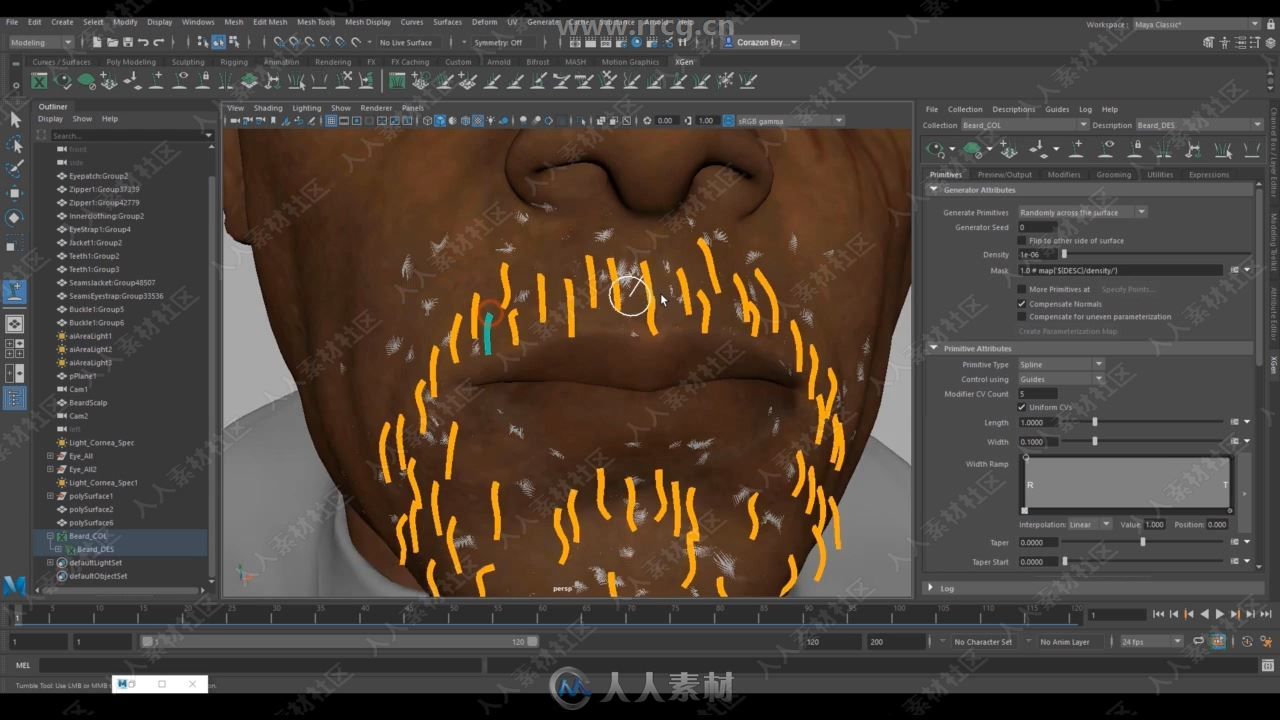This screenshot has height=720, width=1280.
Task: Click the Lasso Select tool in toolbox
Action: click(x=15, y=145)
